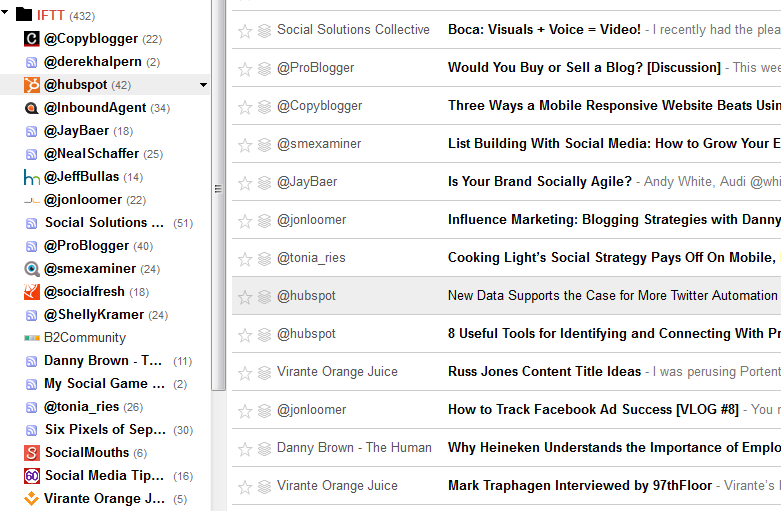Click the sidebar splitter handle

point(218,188)
